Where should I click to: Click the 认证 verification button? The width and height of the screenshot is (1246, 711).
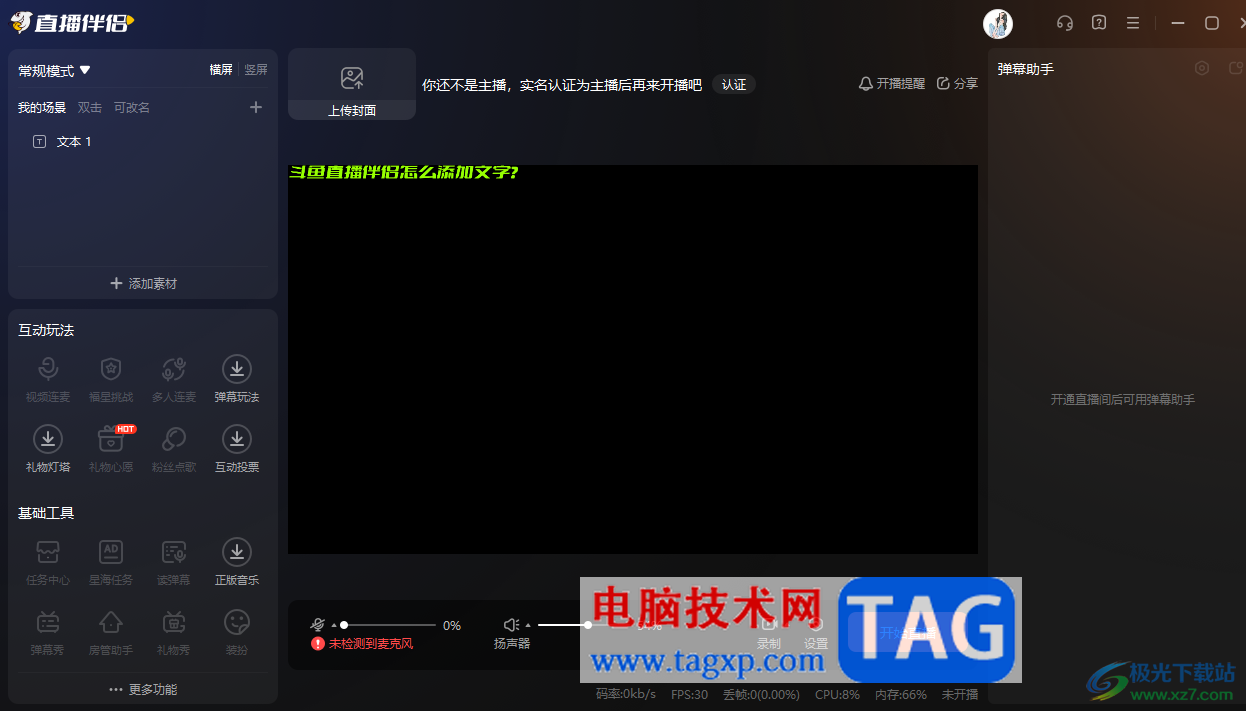click(734, 85)
